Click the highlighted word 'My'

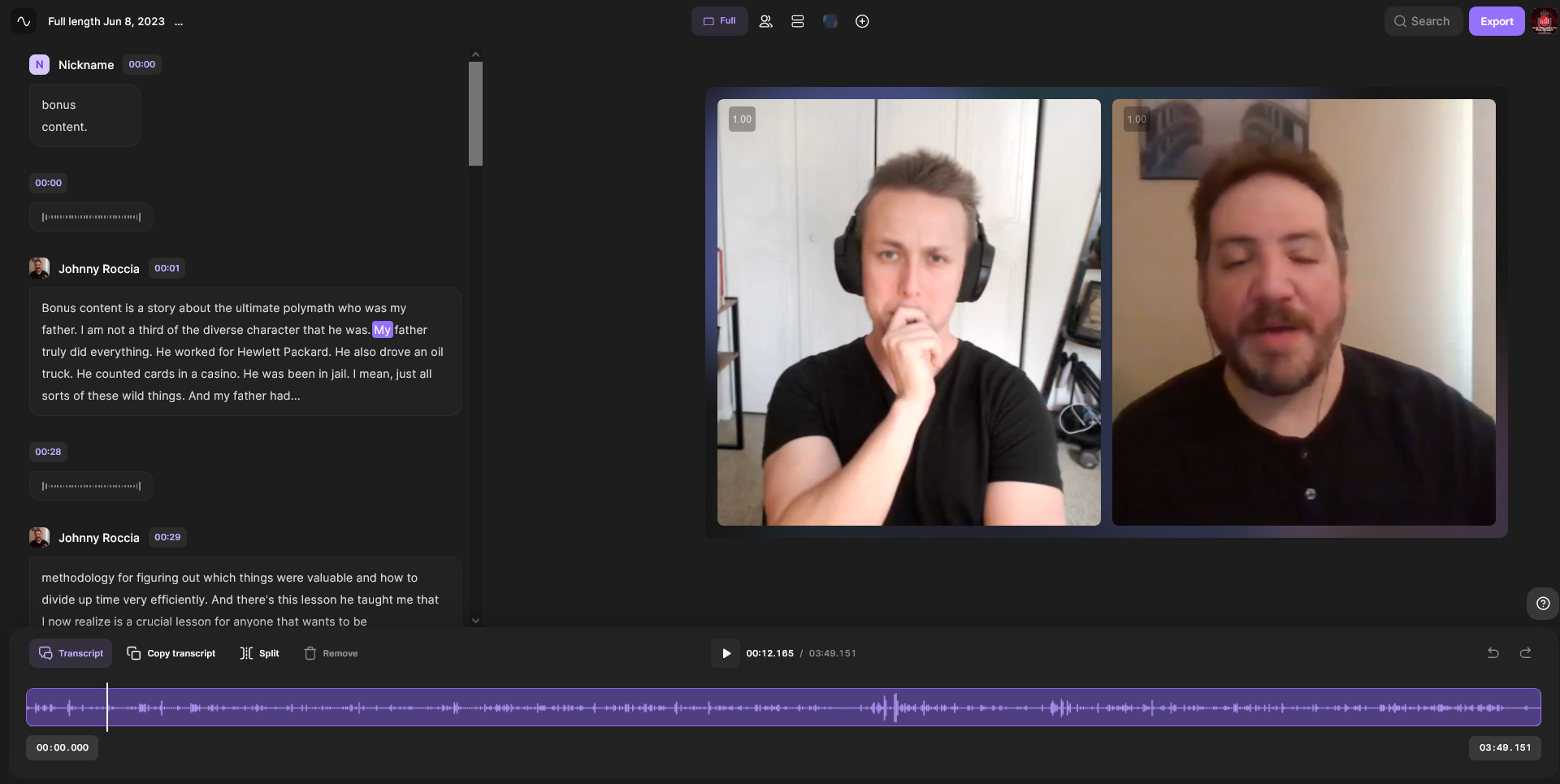383,330
